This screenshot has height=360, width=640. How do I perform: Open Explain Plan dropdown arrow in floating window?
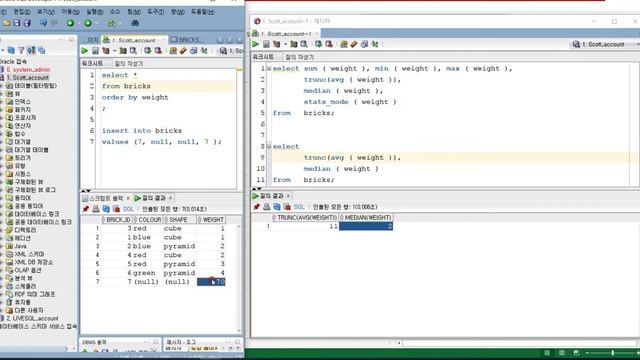click(285, 44)
